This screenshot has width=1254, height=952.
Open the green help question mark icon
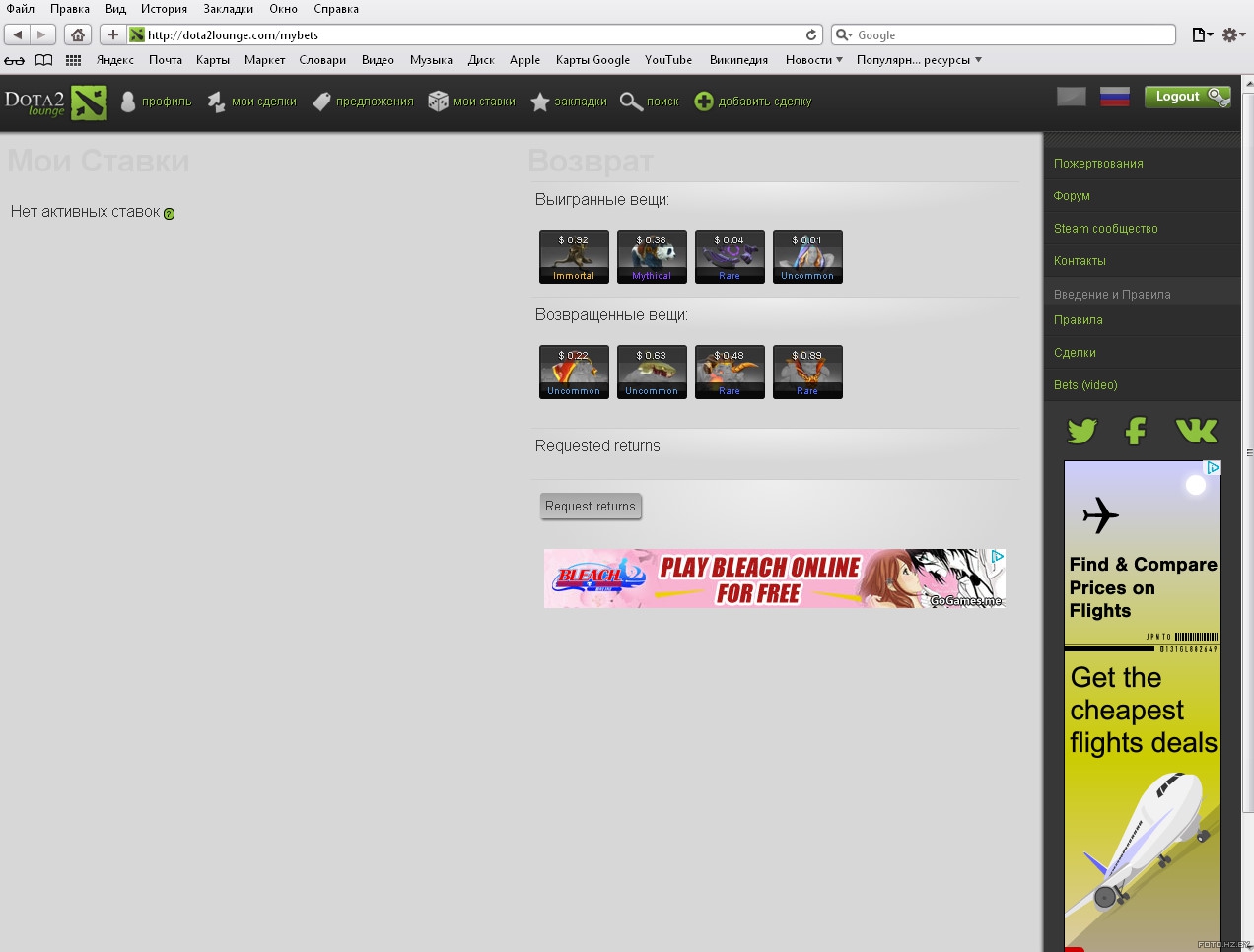[169, 213]
